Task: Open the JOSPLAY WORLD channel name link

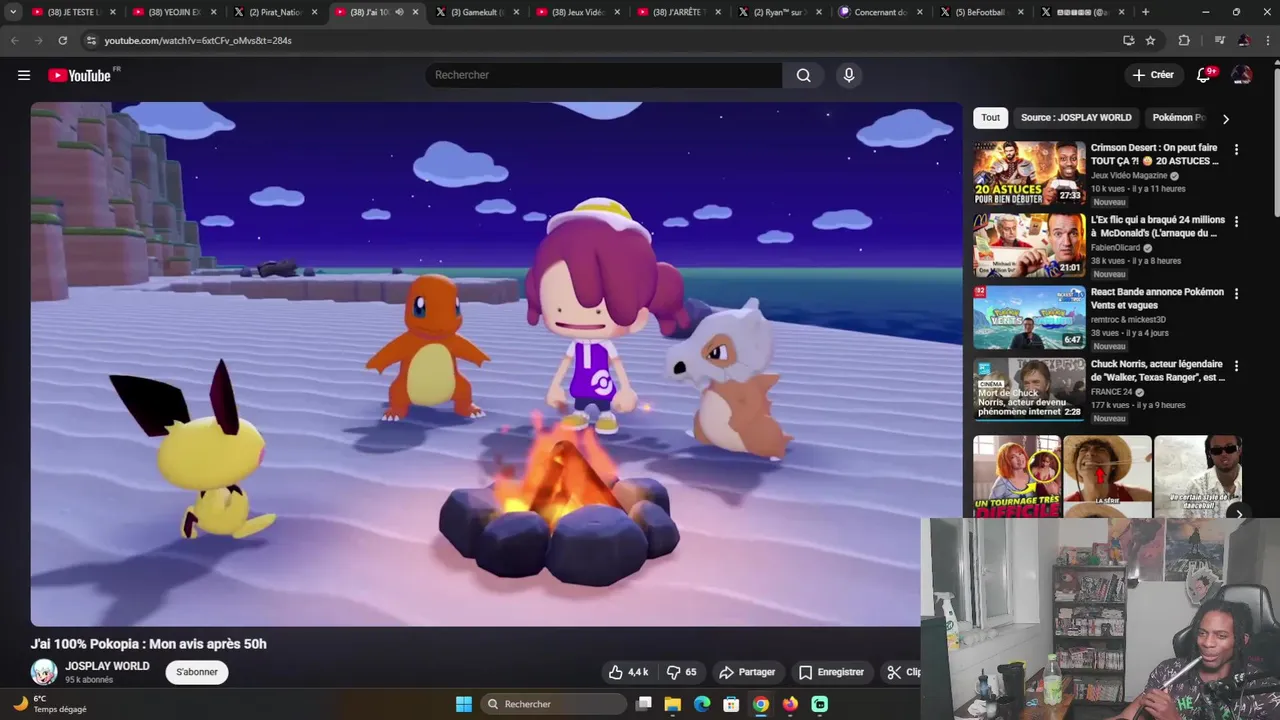Action: click(x=107, y=666)
